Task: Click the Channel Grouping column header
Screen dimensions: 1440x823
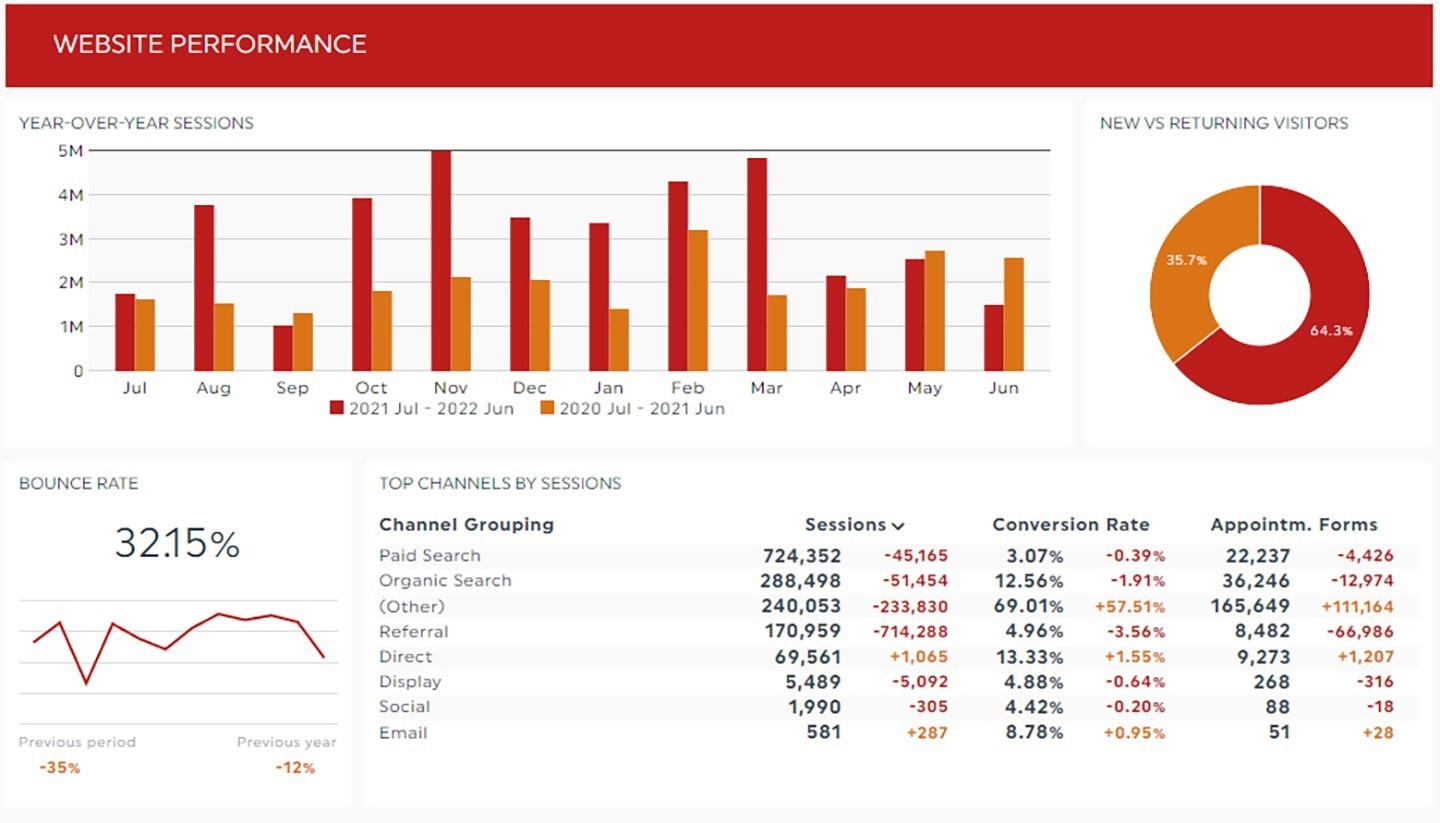Action: tap(466, 525)
